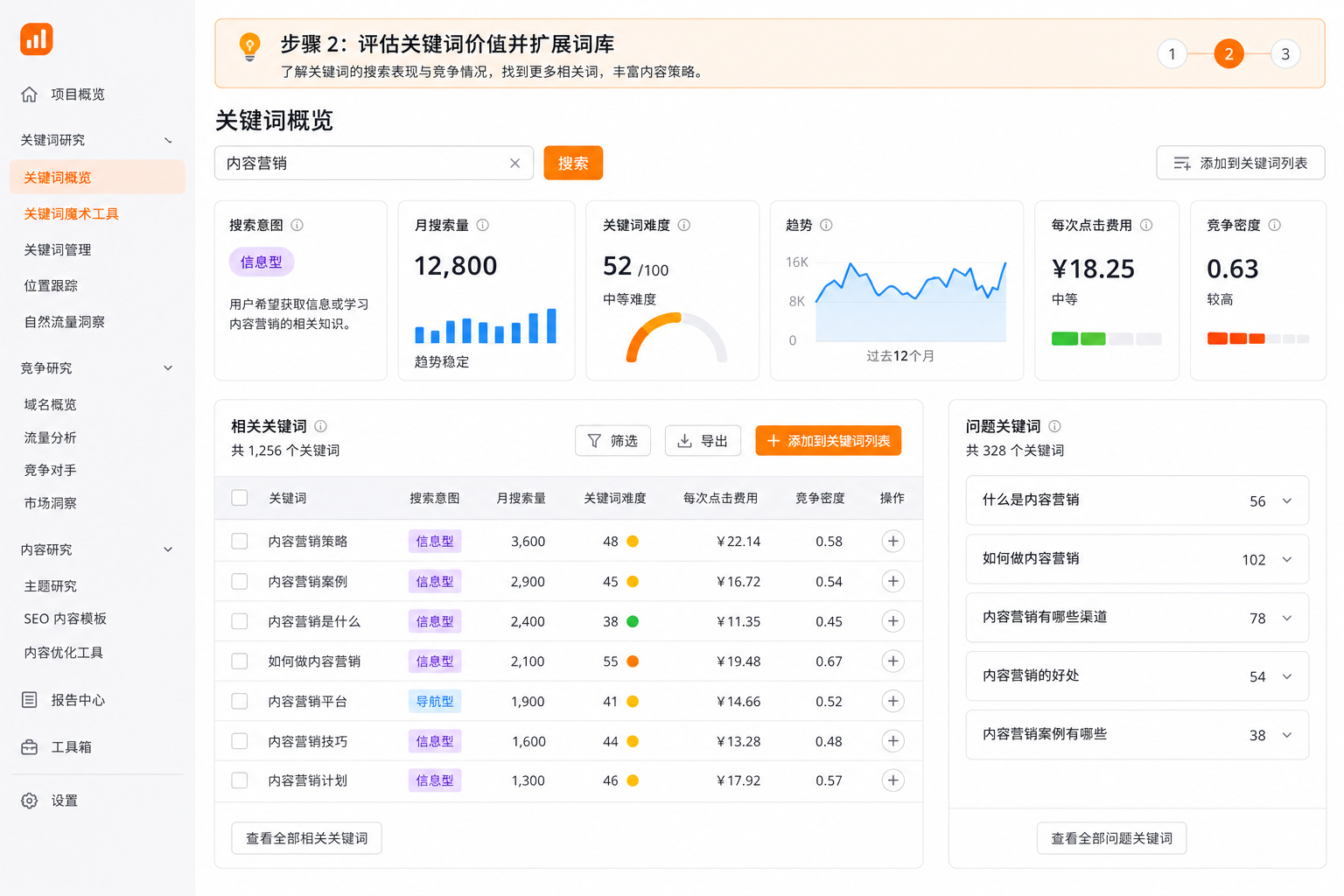Image resolution: width=1344 pixels, height=896 pixels.
Task: Click the 信息型 search intent tag
Action: [261, 262]
